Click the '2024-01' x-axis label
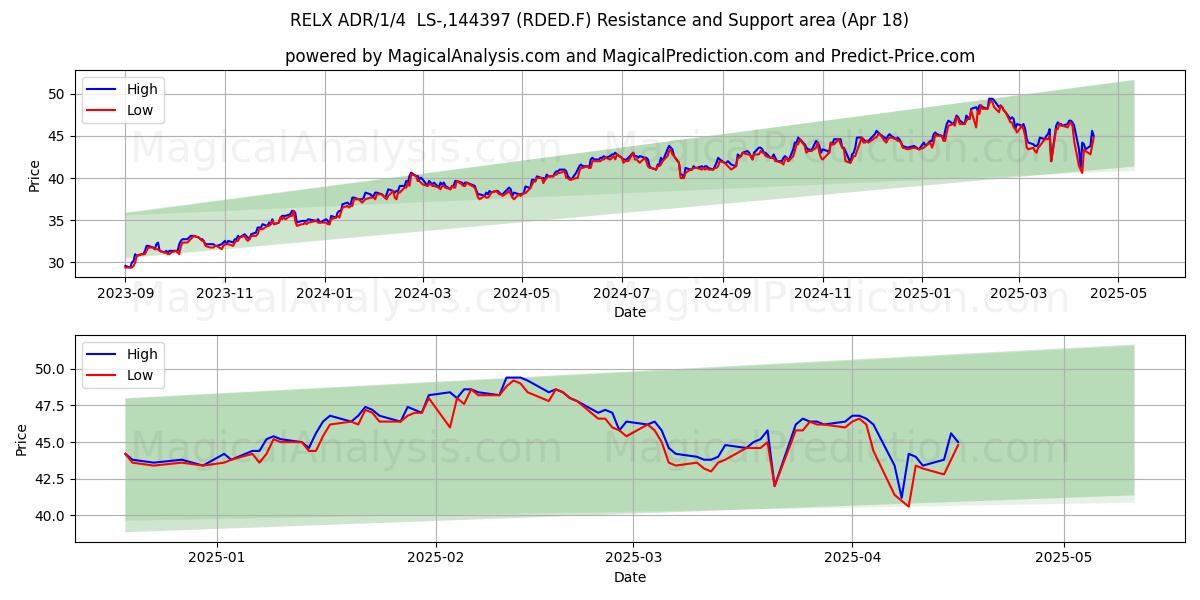 (x=324, y=295)
